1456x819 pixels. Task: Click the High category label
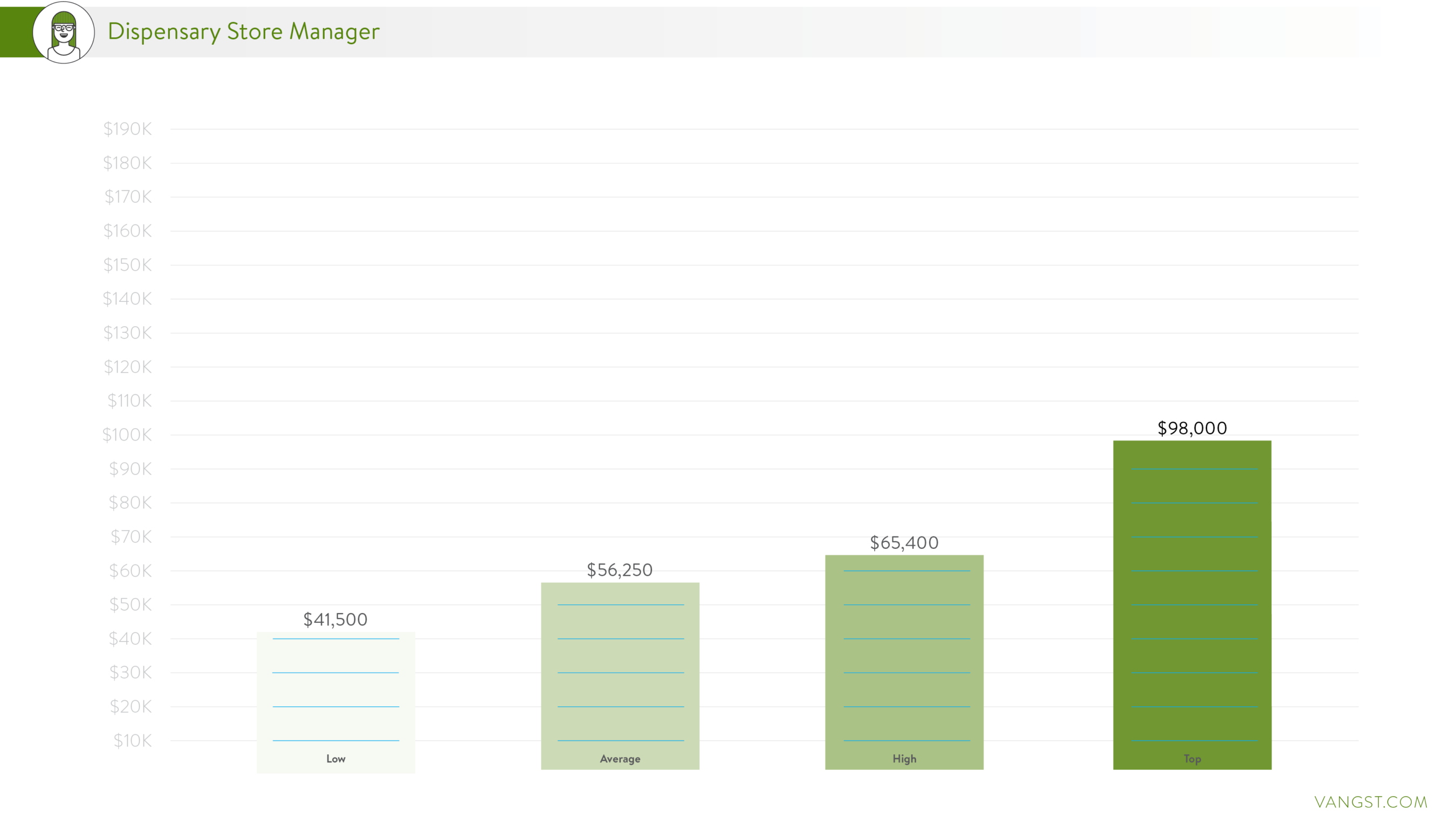coord(904,759)
